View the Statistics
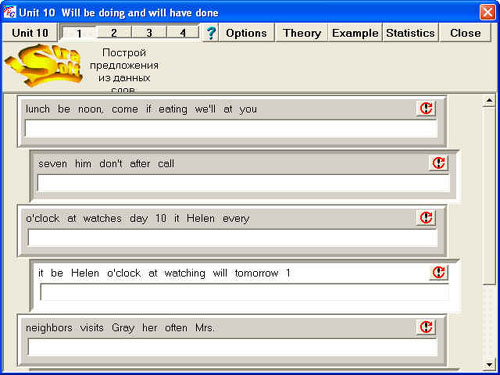This screenshot has width=500, height=375. point(410,33)
